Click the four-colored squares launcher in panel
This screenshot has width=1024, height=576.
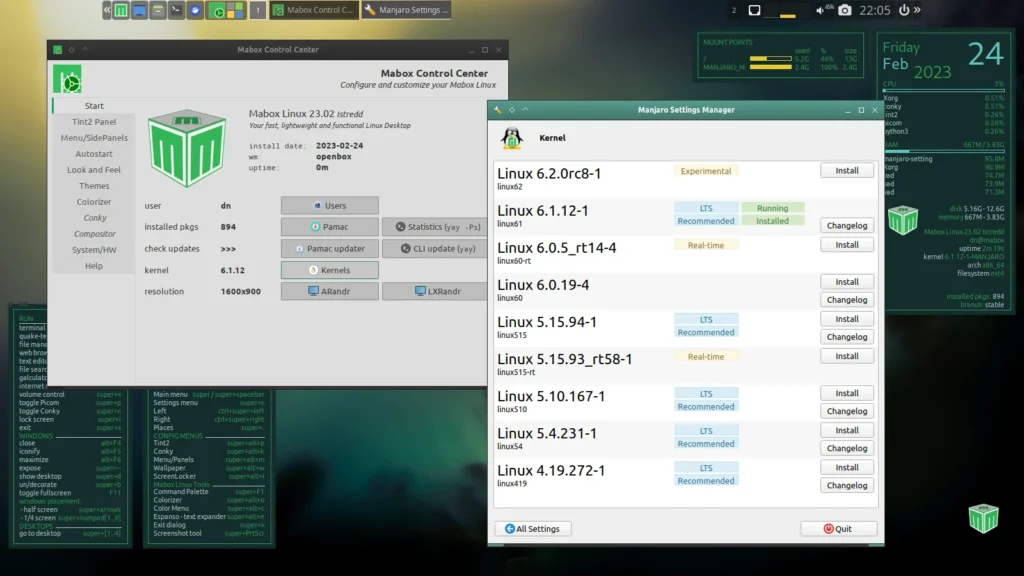[235, 10]
